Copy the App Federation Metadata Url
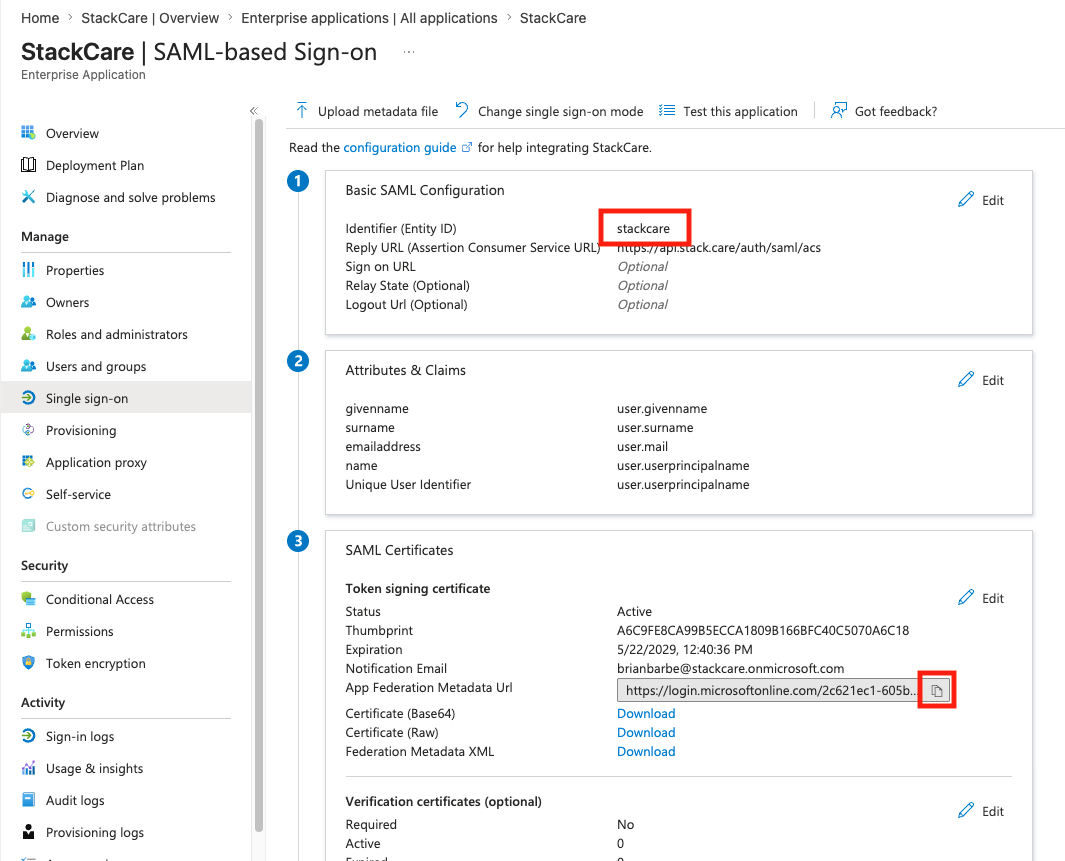 point(937,691)
